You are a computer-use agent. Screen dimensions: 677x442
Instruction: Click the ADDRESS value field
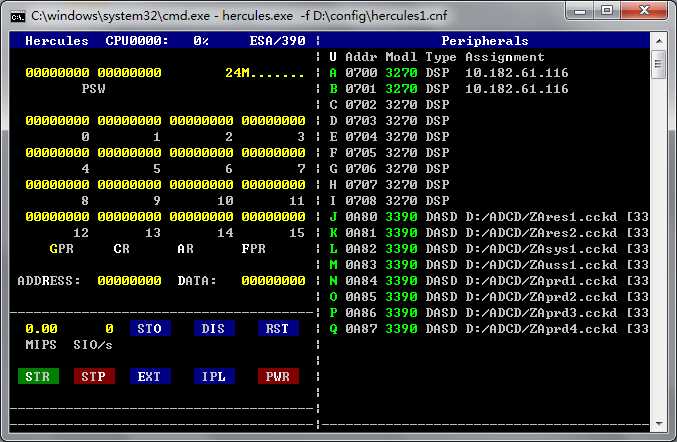click(129, 281)
